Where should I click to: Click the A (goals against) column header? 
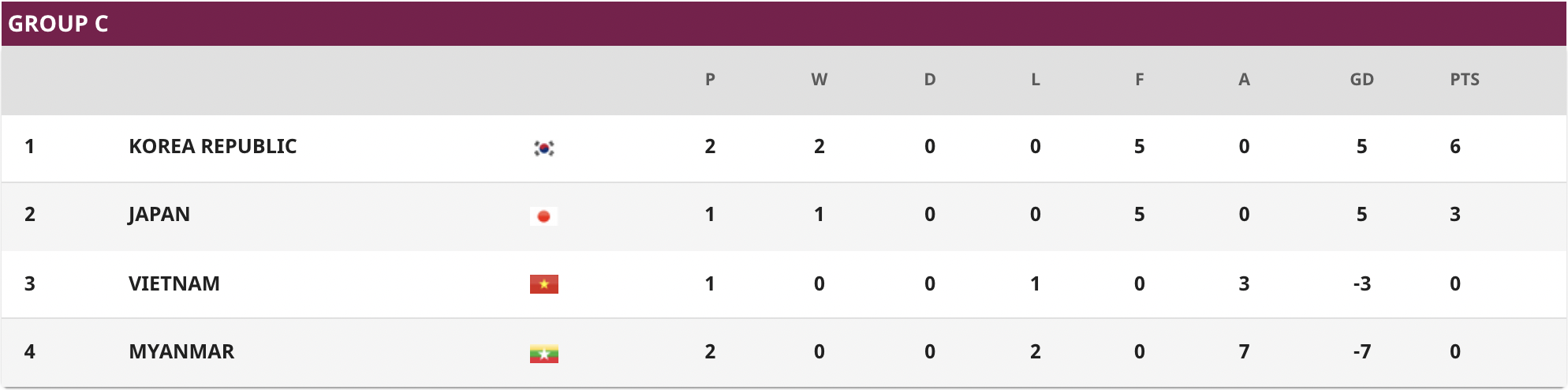point(1244,79)
